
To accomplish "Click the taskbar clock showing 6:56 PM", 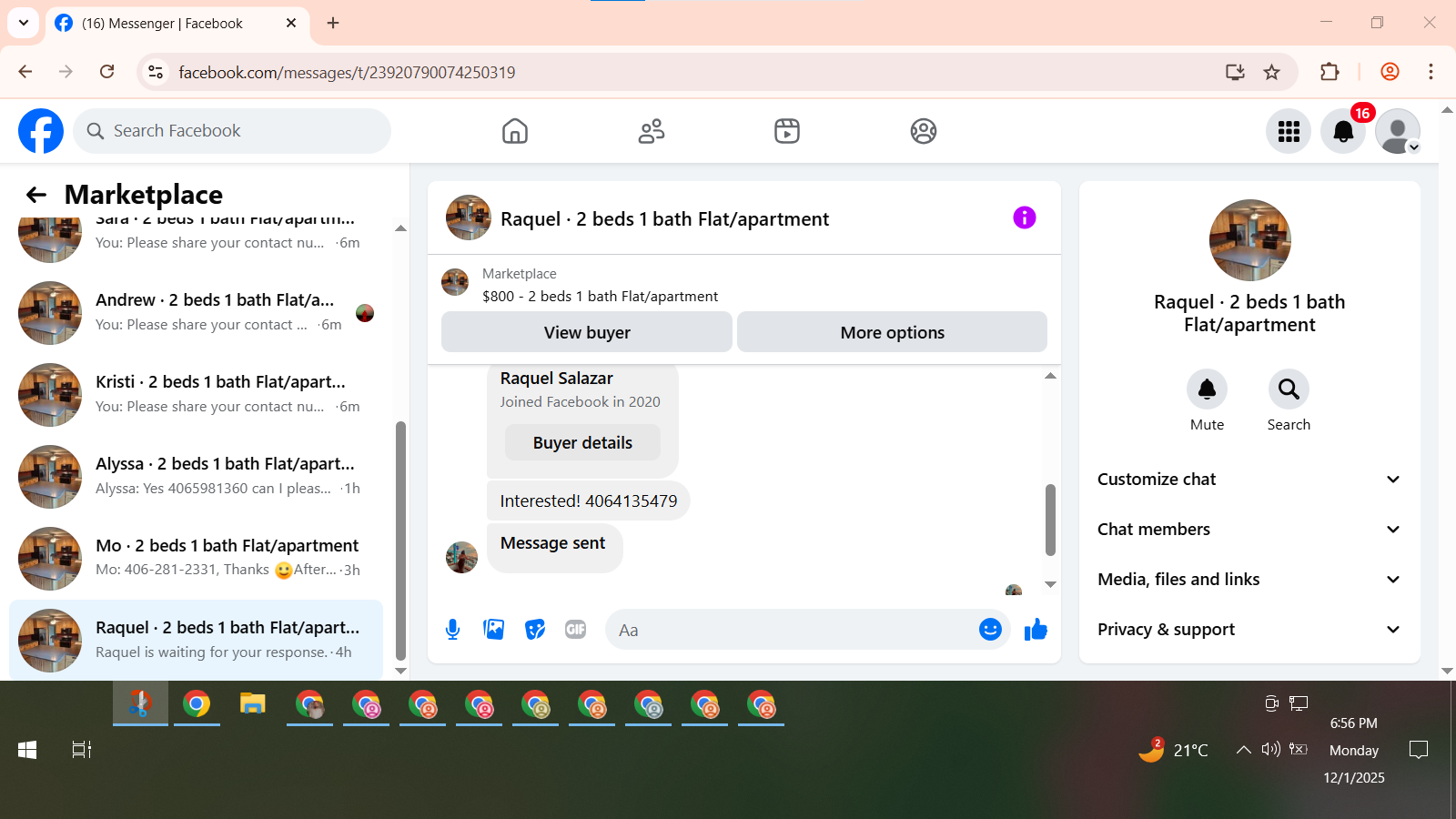I will [1354, 750].
